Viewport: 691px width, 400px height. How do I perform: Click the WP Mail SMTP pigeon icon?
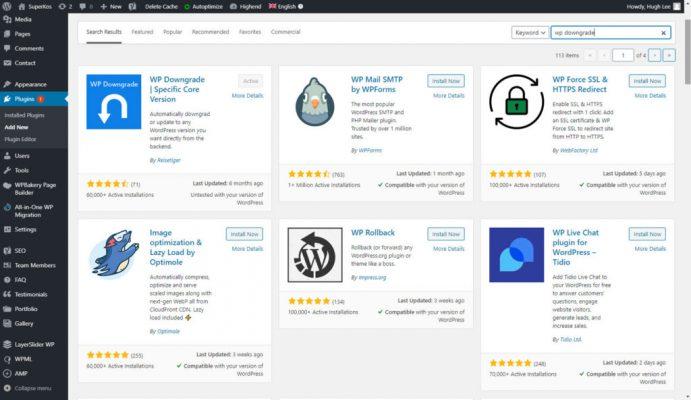314,101
